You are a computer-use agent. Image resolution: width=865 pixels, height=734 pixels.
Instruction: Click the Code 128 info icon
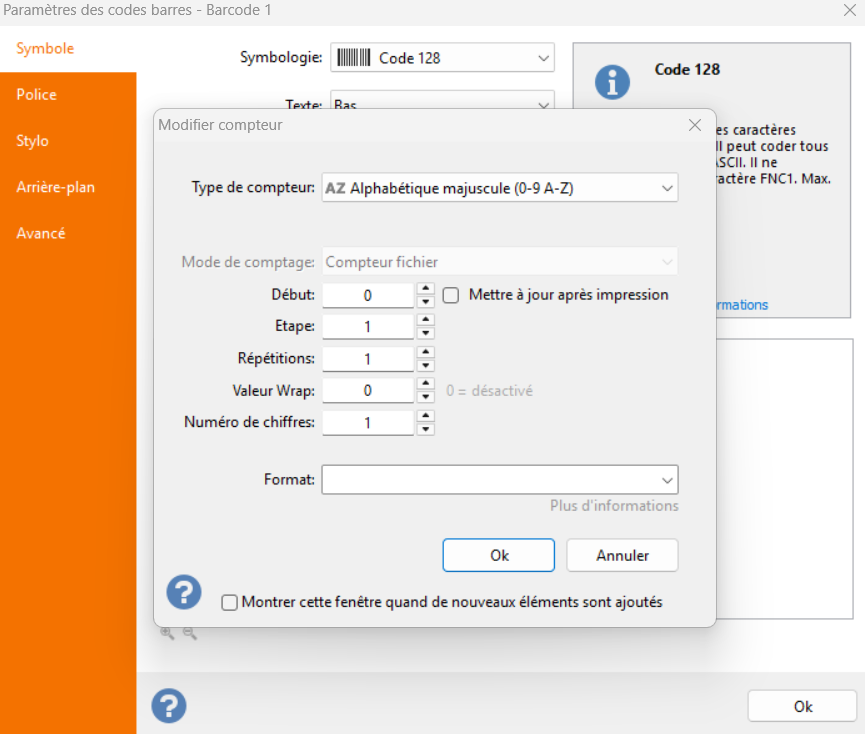612,81
